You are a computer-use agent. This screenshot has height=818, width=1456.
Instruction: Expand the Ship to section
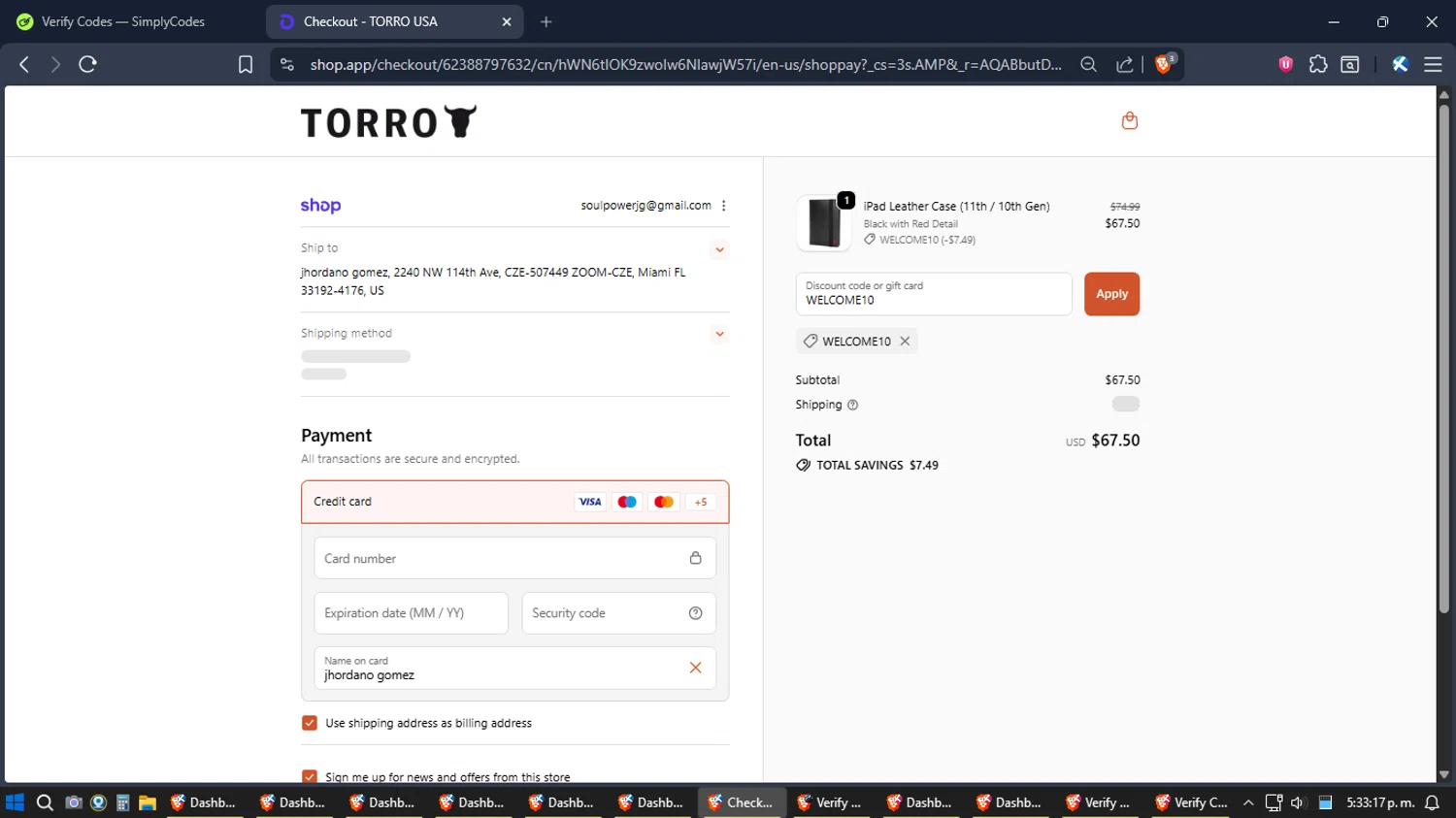coord(719,249)
